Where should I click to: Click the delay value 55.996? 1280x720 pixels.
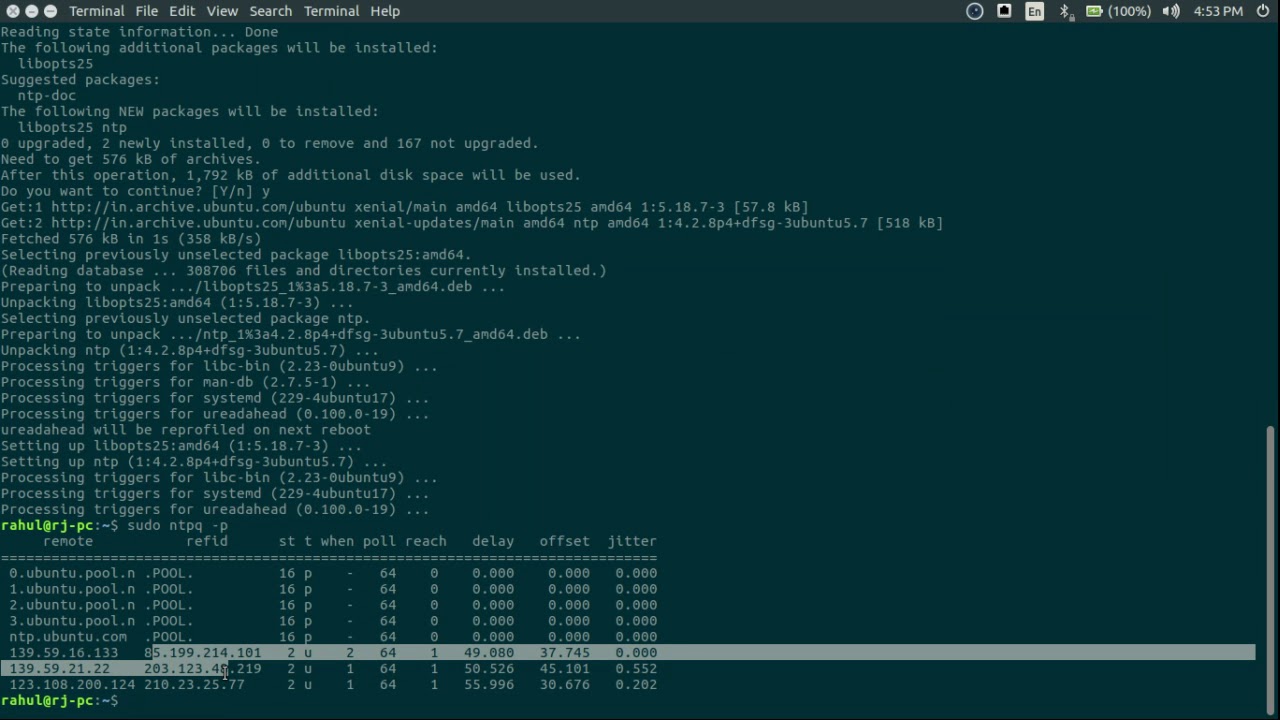click(489, 685)
